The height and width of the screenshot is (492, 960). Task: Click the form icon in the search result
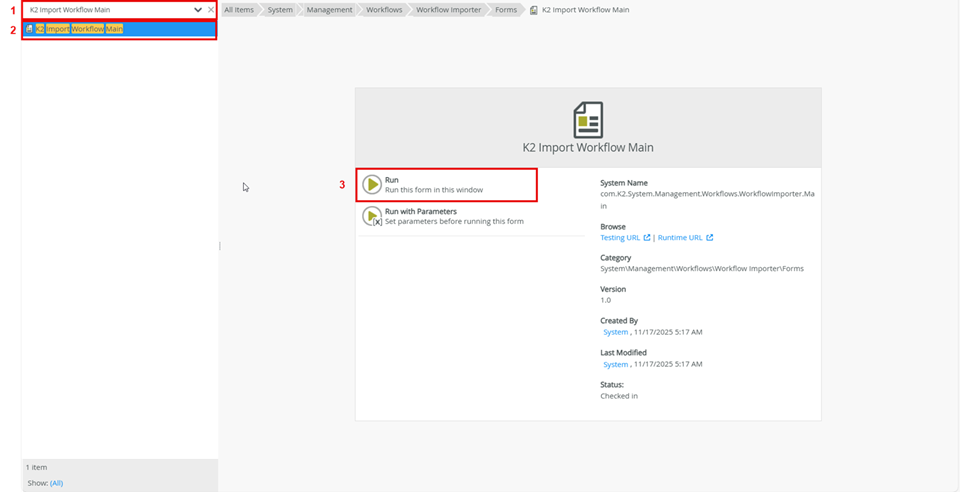pos(29,29)
